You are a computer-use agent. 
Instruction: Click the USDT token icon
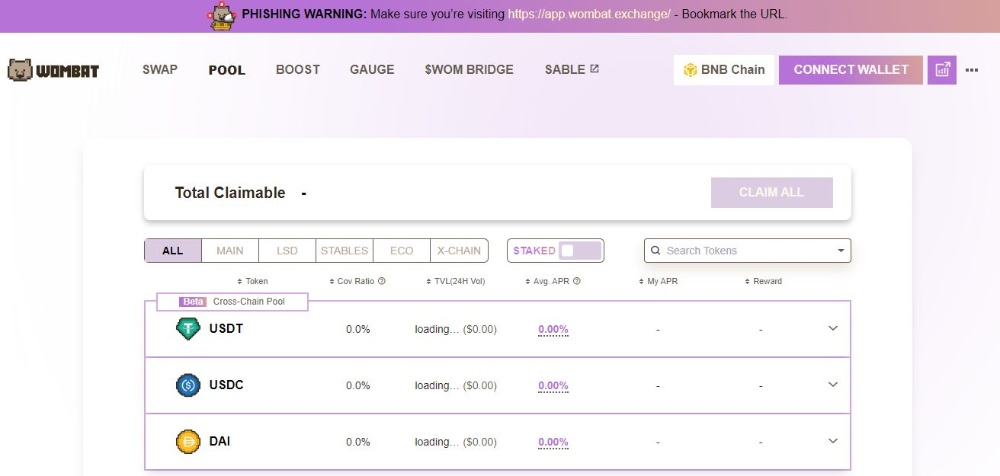(x=188, y=329)
